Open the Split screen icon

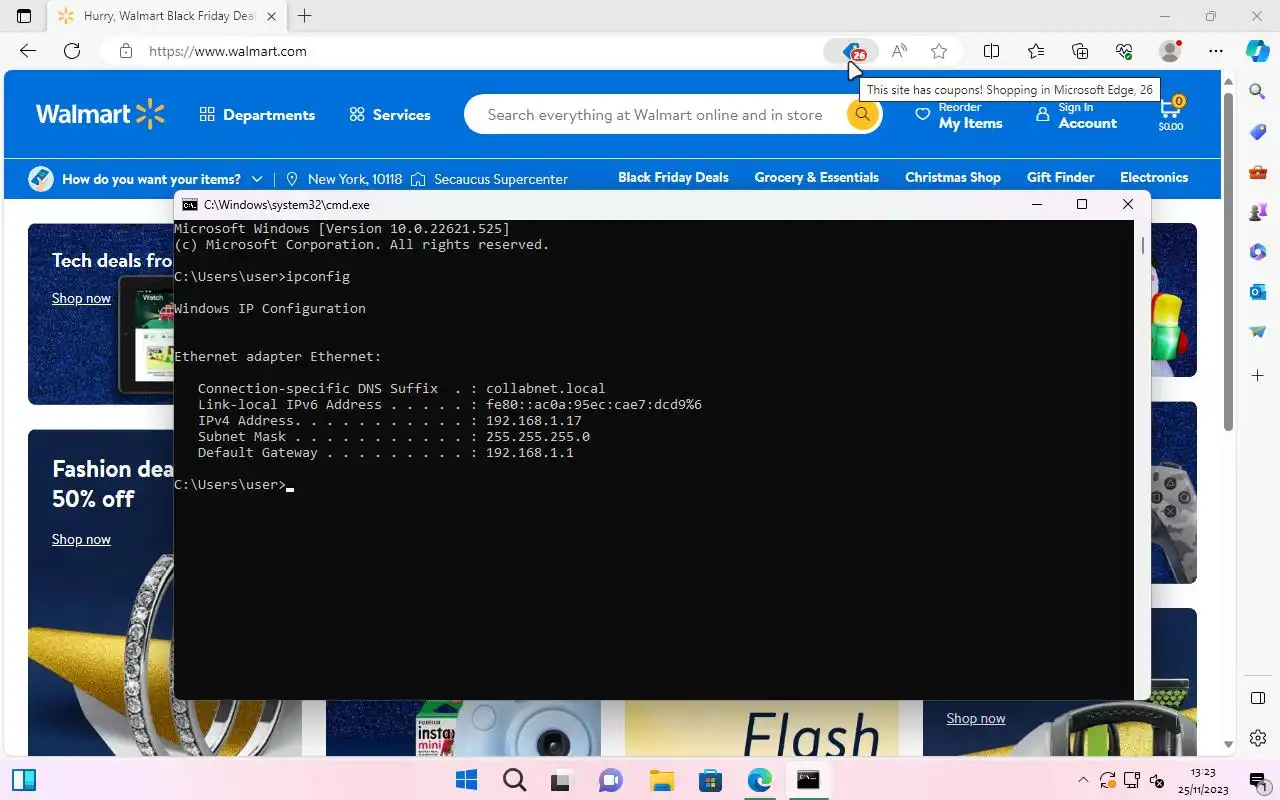[992, 51]
